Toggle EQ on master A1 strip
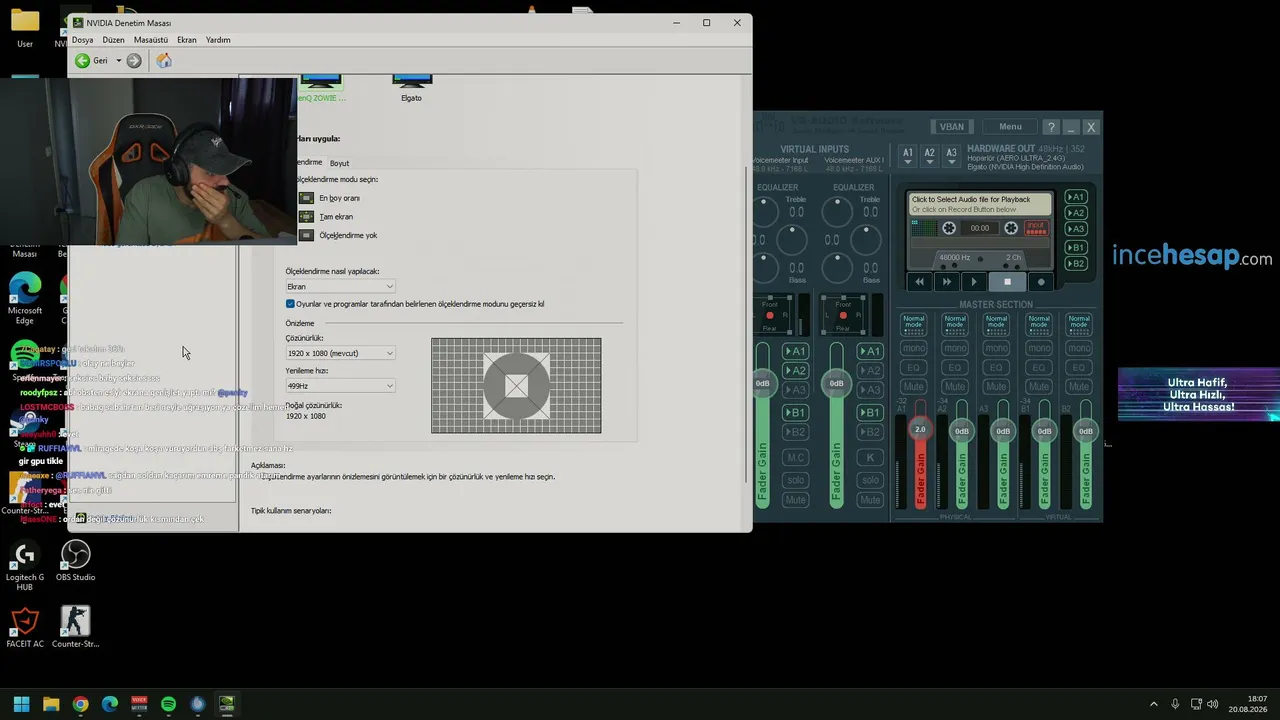Image resolution: width=1280 pixels, height=720 pixels. click(913, 367)
